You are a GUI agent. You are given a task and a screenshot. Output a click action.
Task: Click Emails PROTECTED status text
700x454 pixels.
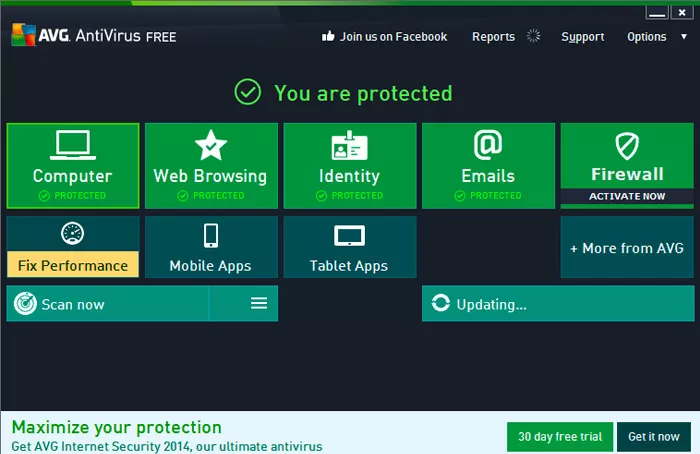coord(496,196)
